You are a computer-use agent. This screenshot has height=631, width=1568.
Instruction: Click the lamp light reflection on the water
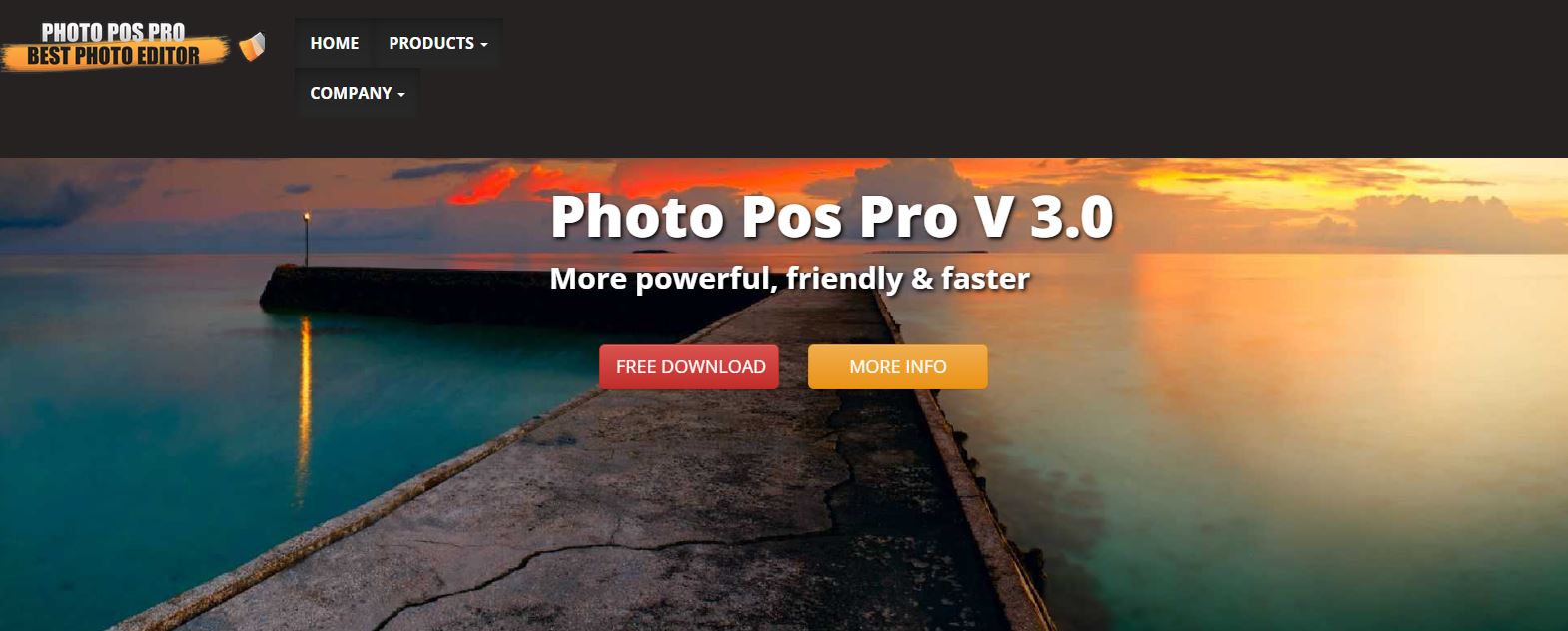(x=304, y=389)
